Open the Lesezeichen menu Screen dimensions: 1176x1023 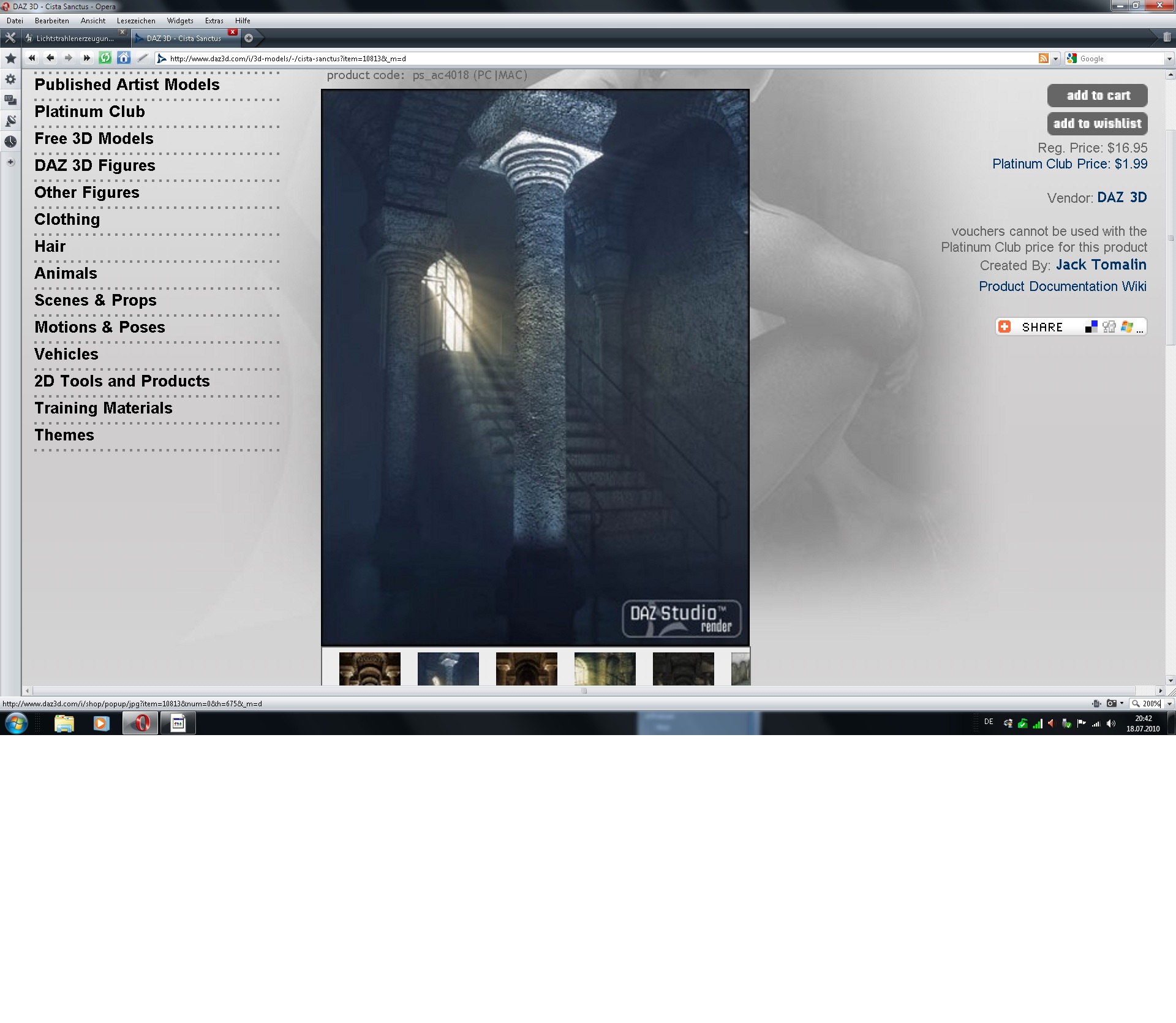pos(136,20)
